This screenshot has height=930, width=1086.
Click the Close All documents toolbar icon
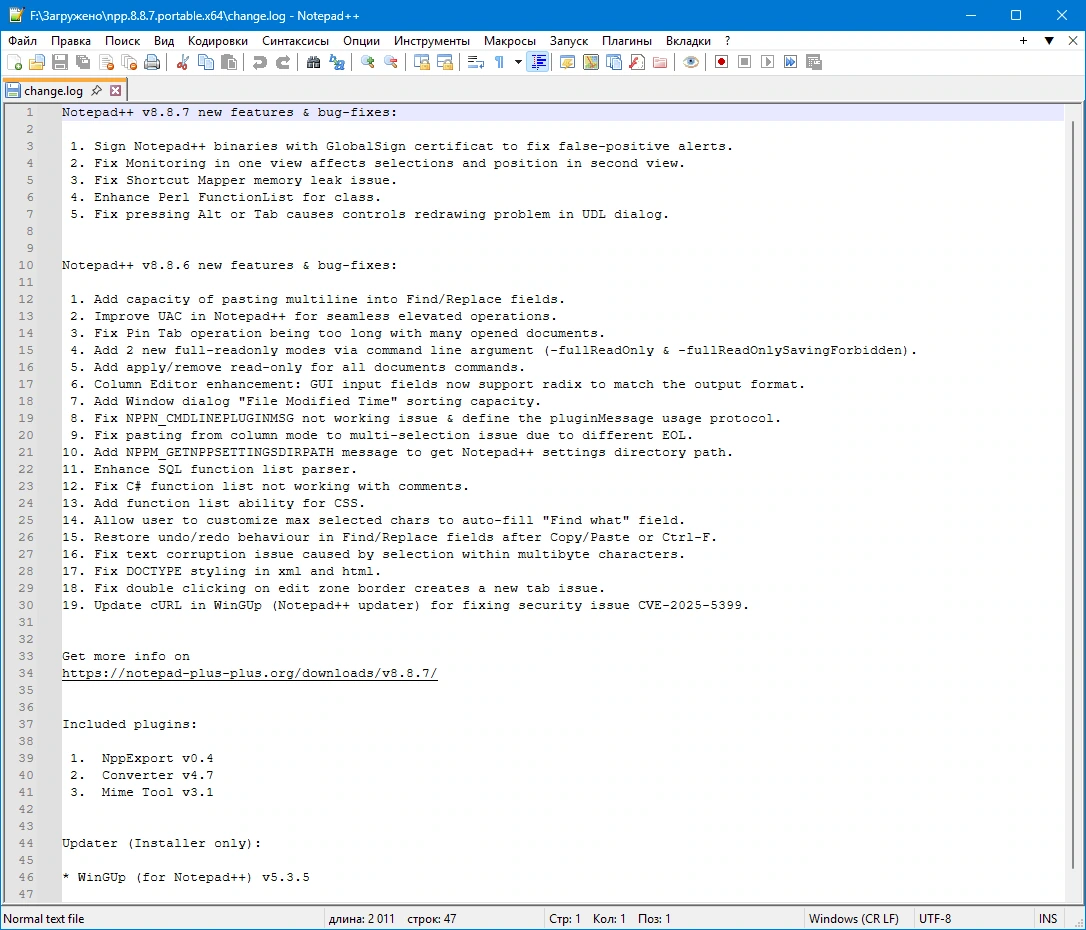[x=130, y=63]
